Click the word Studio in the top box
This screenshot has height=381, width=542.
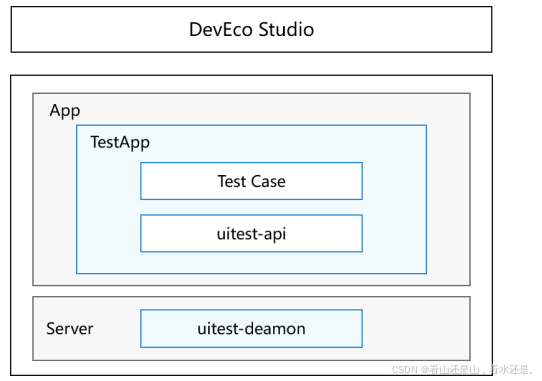tap(286, 29)
